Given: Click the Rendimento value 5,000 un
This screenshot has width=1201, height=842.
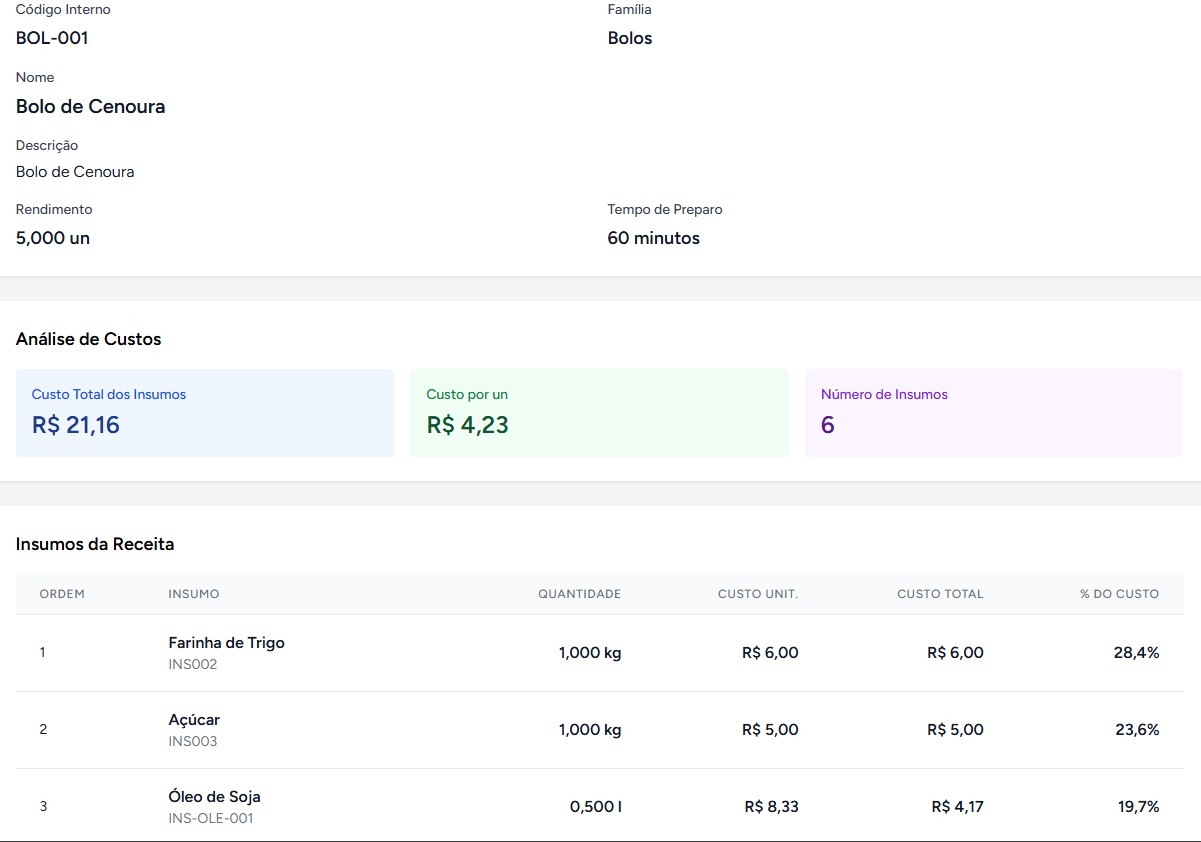Looking at the screenshot, I should (x=53, y=238).
